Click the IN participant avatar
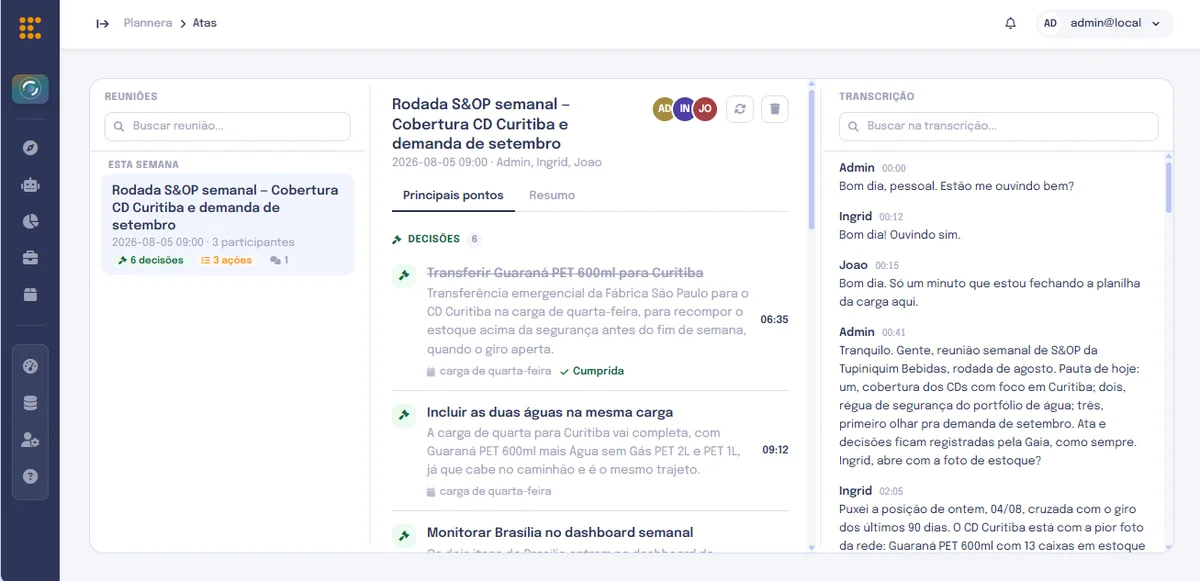 tap(685, 109)
